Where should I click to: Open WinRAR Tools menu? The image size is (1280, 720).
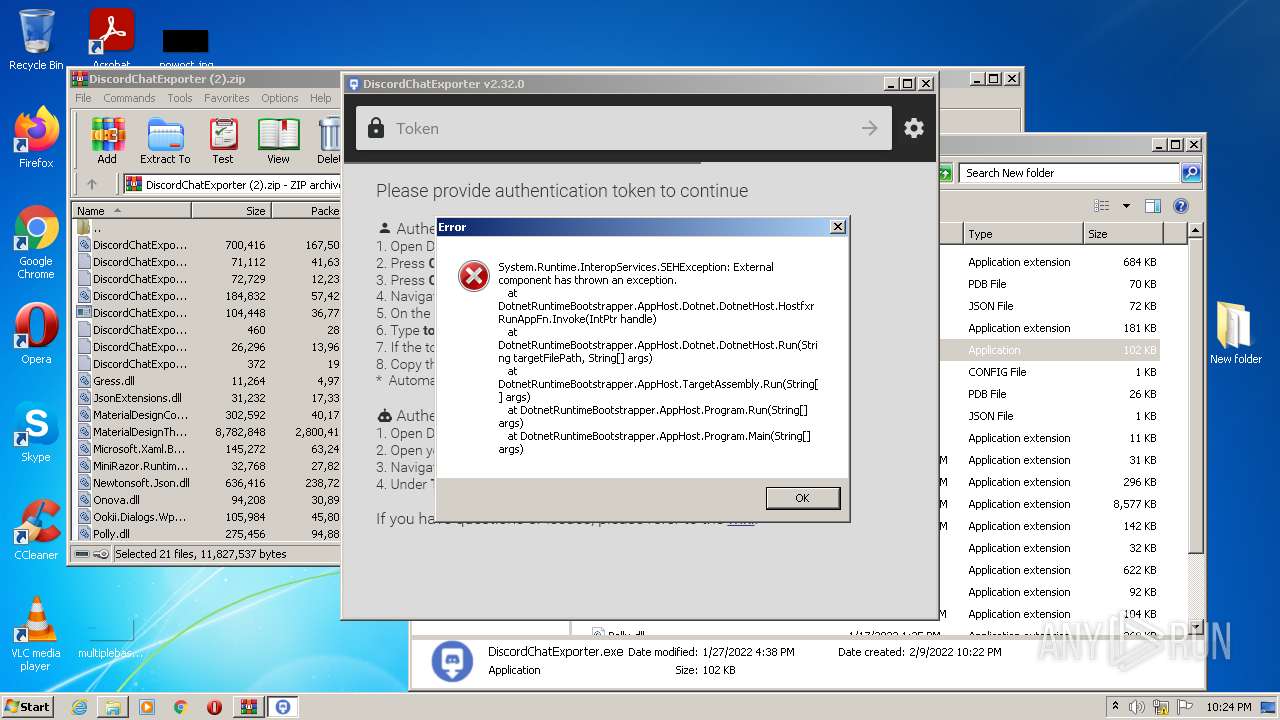180,98
